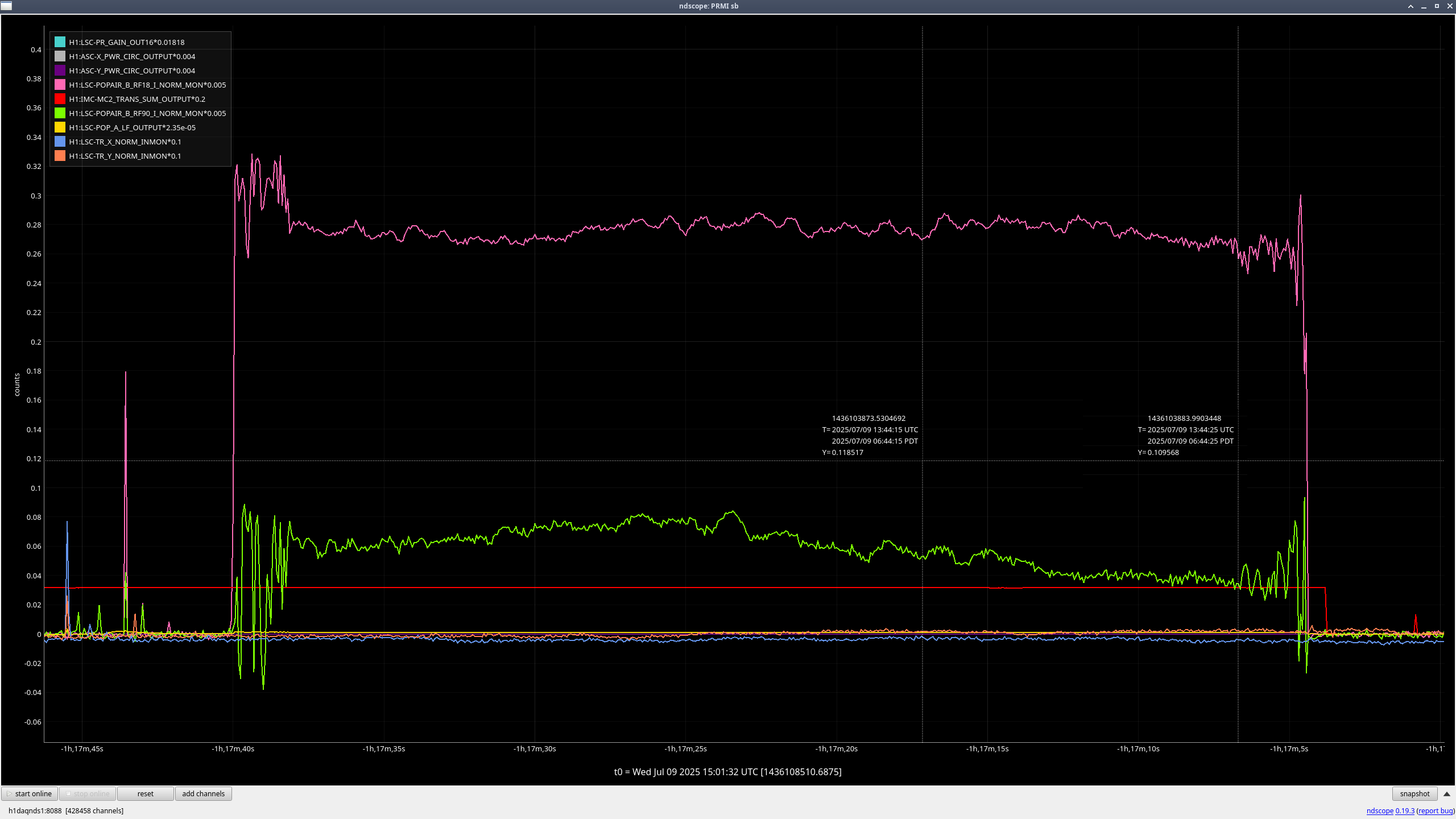Click the yellow swatch for LSC-POP_A_LF_OUTPUT
The height and width of the screenshot is (819, 1456).
coord(60,127)
